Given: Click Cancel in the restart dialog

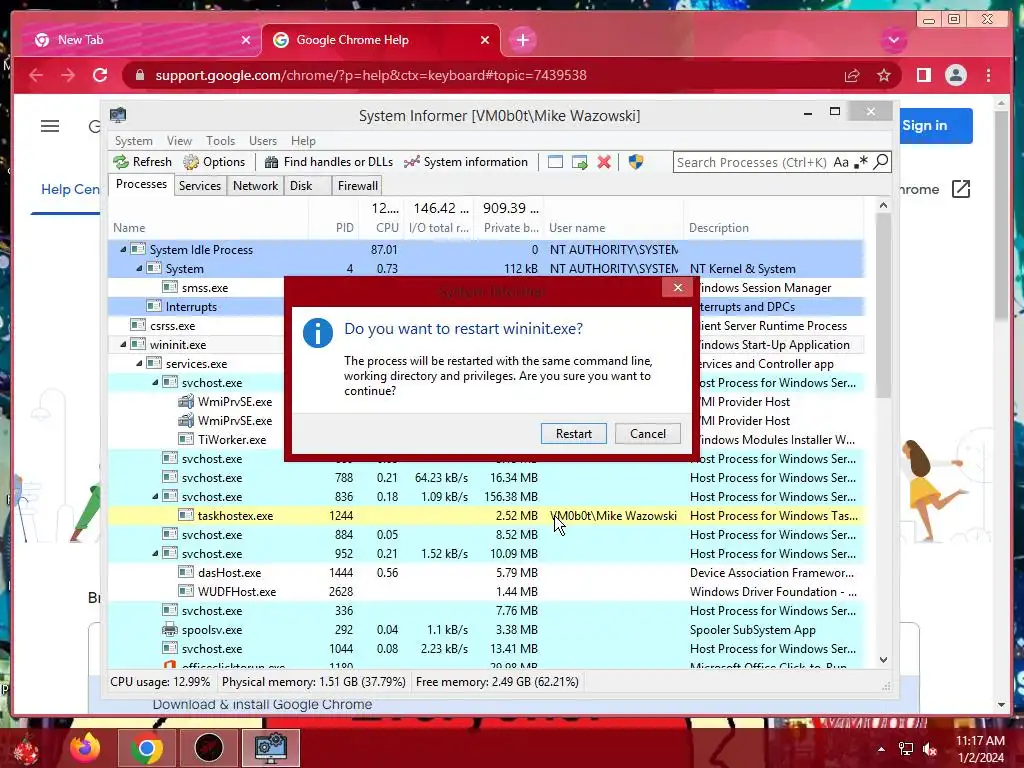Looking at the screenshot, I should [x=647, y=434].
